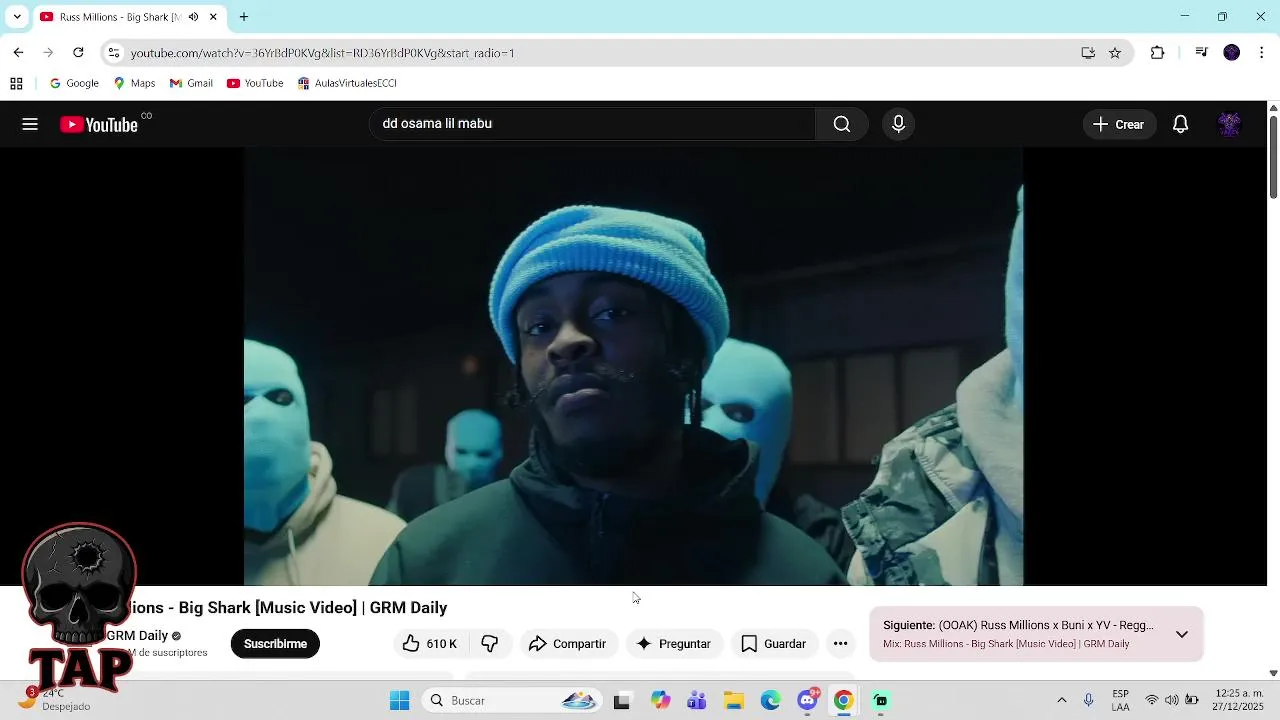This screenshot has height=720, width=1280.
Task: Open Discord on the taskbar
Action: click(807, 700)
